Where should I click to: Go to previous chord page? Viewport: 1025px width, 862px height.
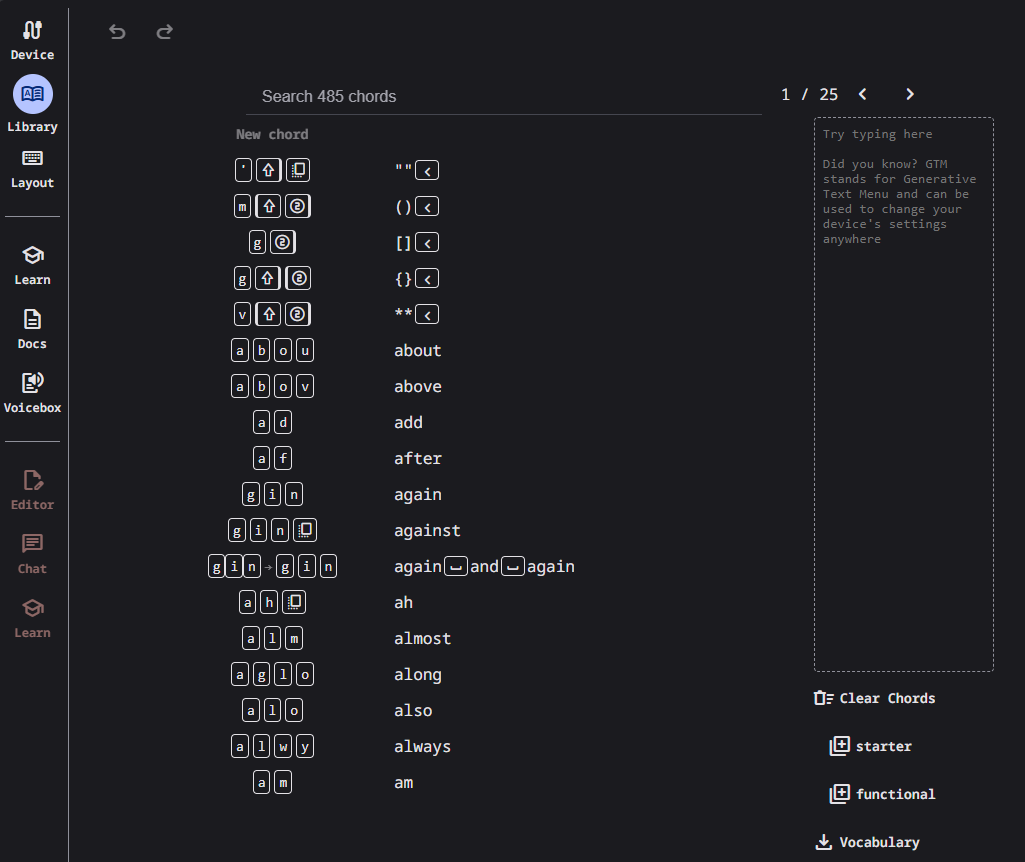(x=863, y=94)
